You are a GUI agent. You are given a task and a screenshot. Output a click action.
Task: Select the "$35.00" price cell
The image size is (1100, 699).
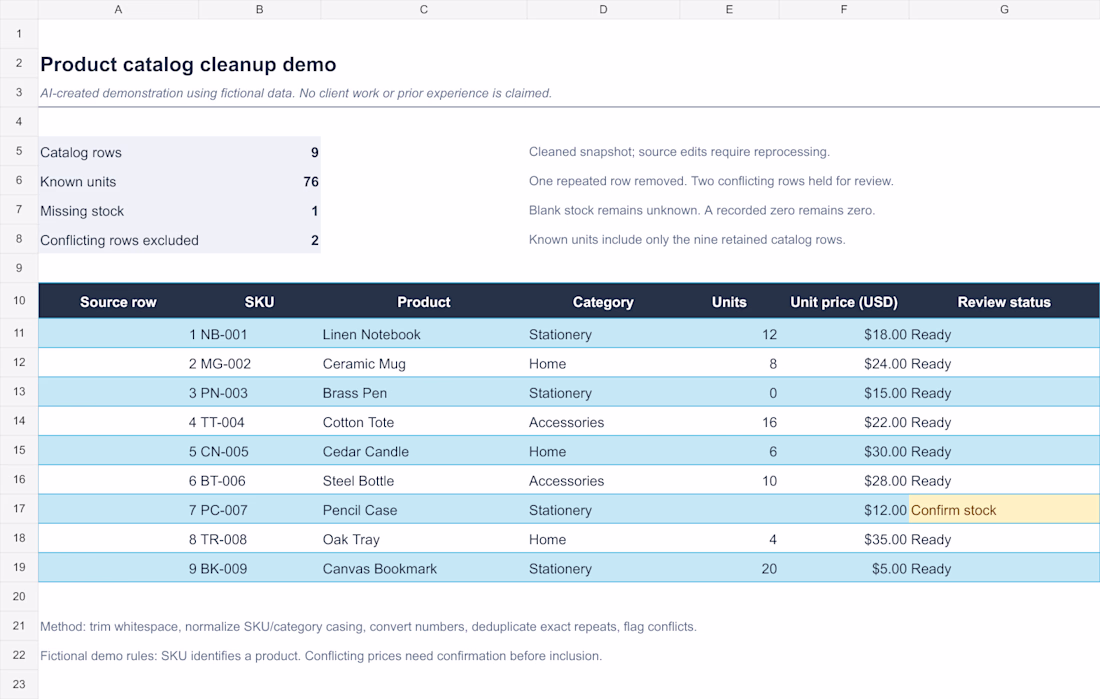click(844, 540)
